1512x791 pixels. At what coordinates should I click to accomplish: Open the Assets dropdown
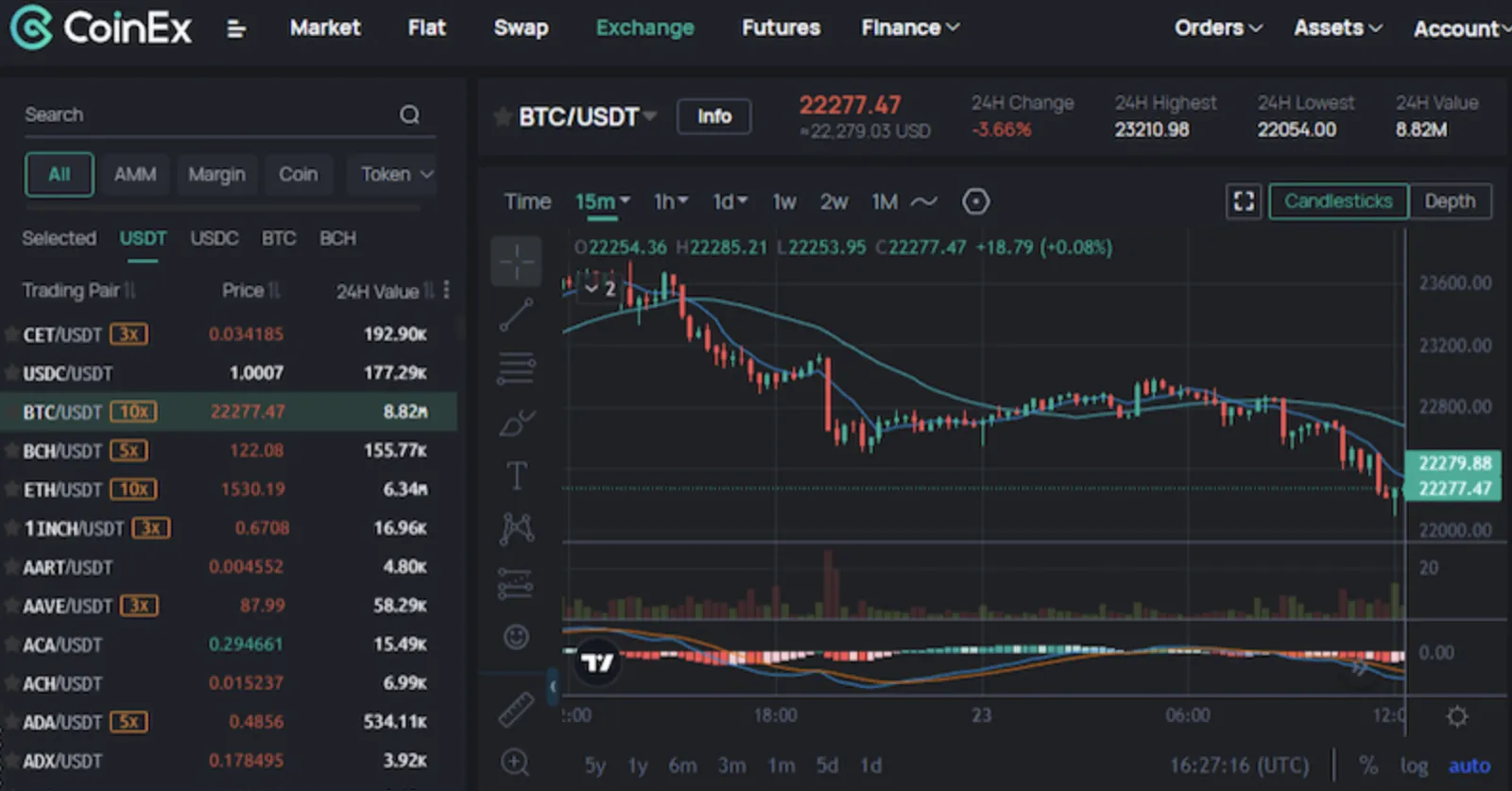[1338, 28]
